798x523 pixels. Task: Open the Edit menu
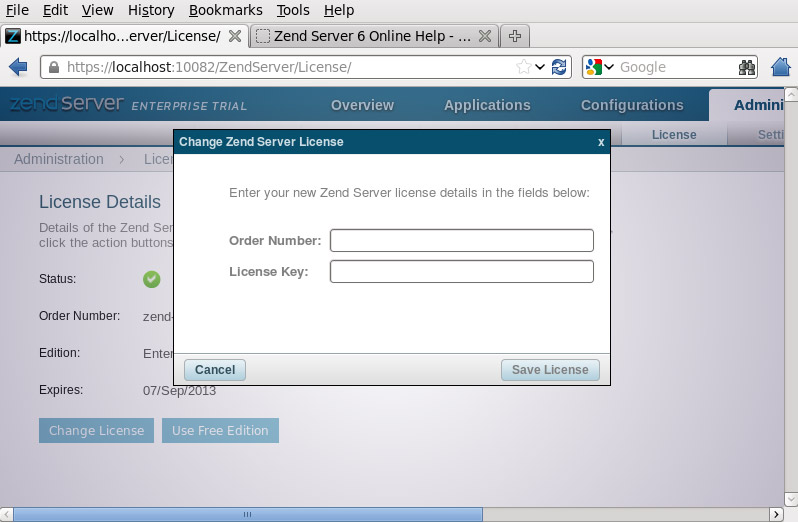click(x=55, y=10)
